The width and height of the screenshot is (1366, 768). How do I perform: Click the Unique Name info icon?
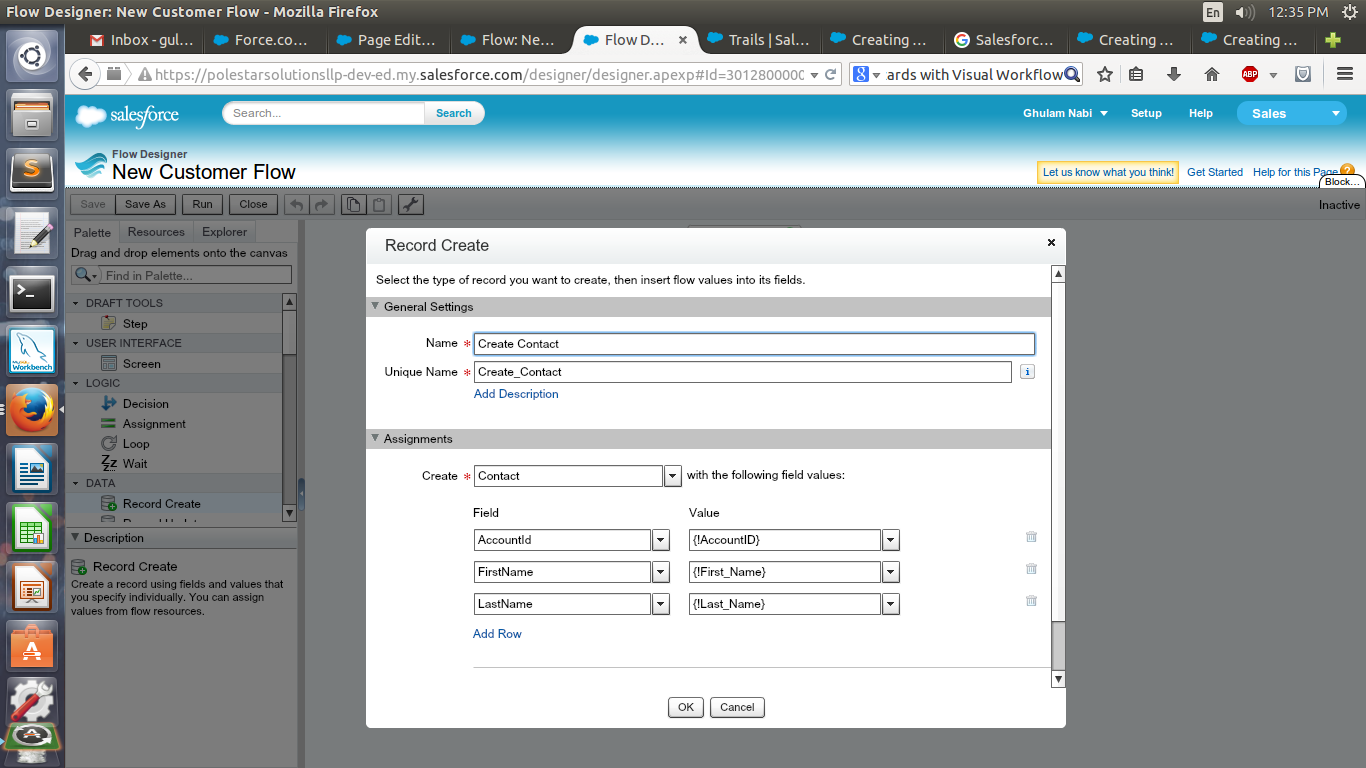point(1027,372)
